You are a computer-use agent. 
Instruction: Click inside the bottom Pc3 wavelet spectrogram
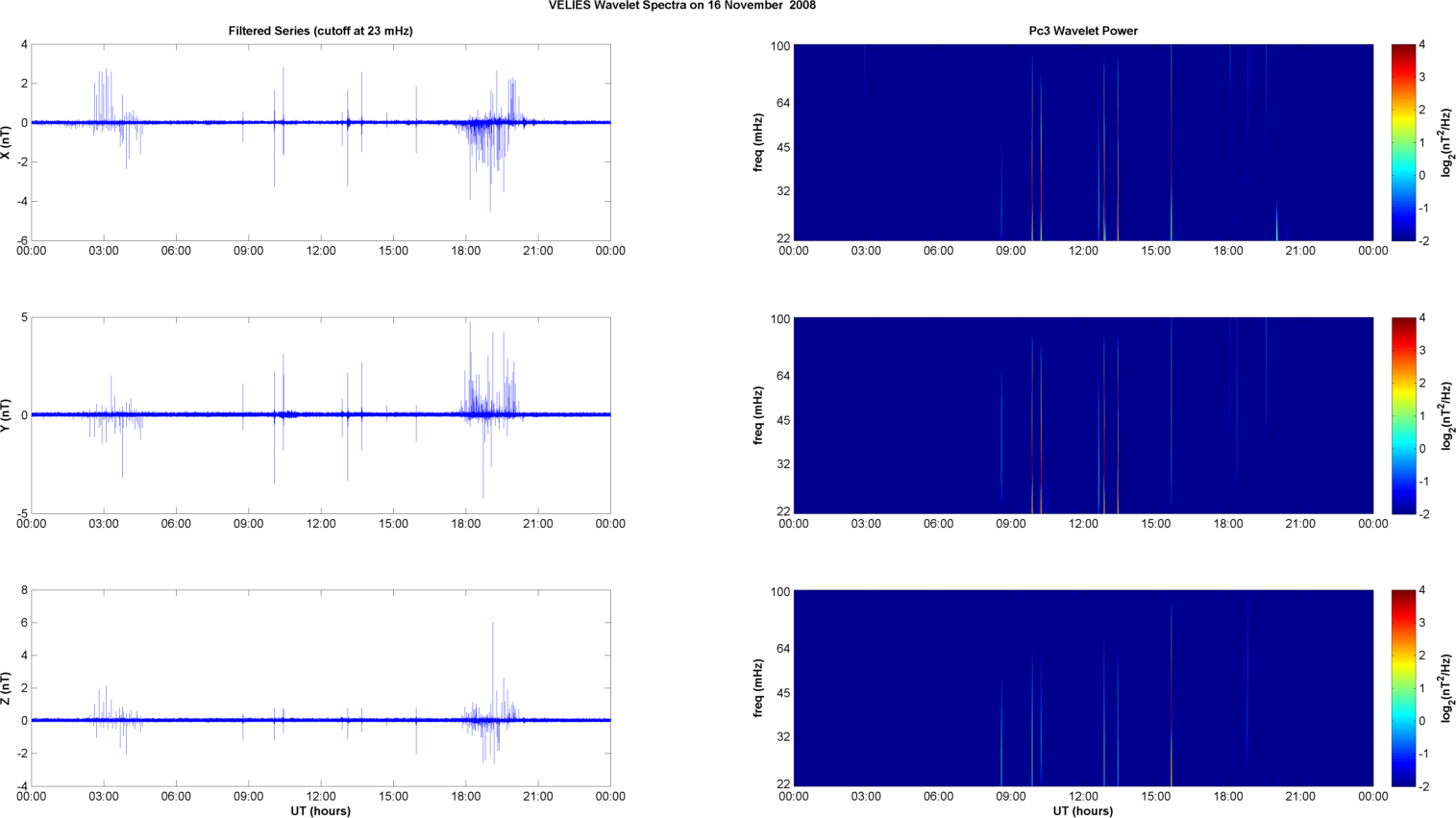click(1083, 688)
